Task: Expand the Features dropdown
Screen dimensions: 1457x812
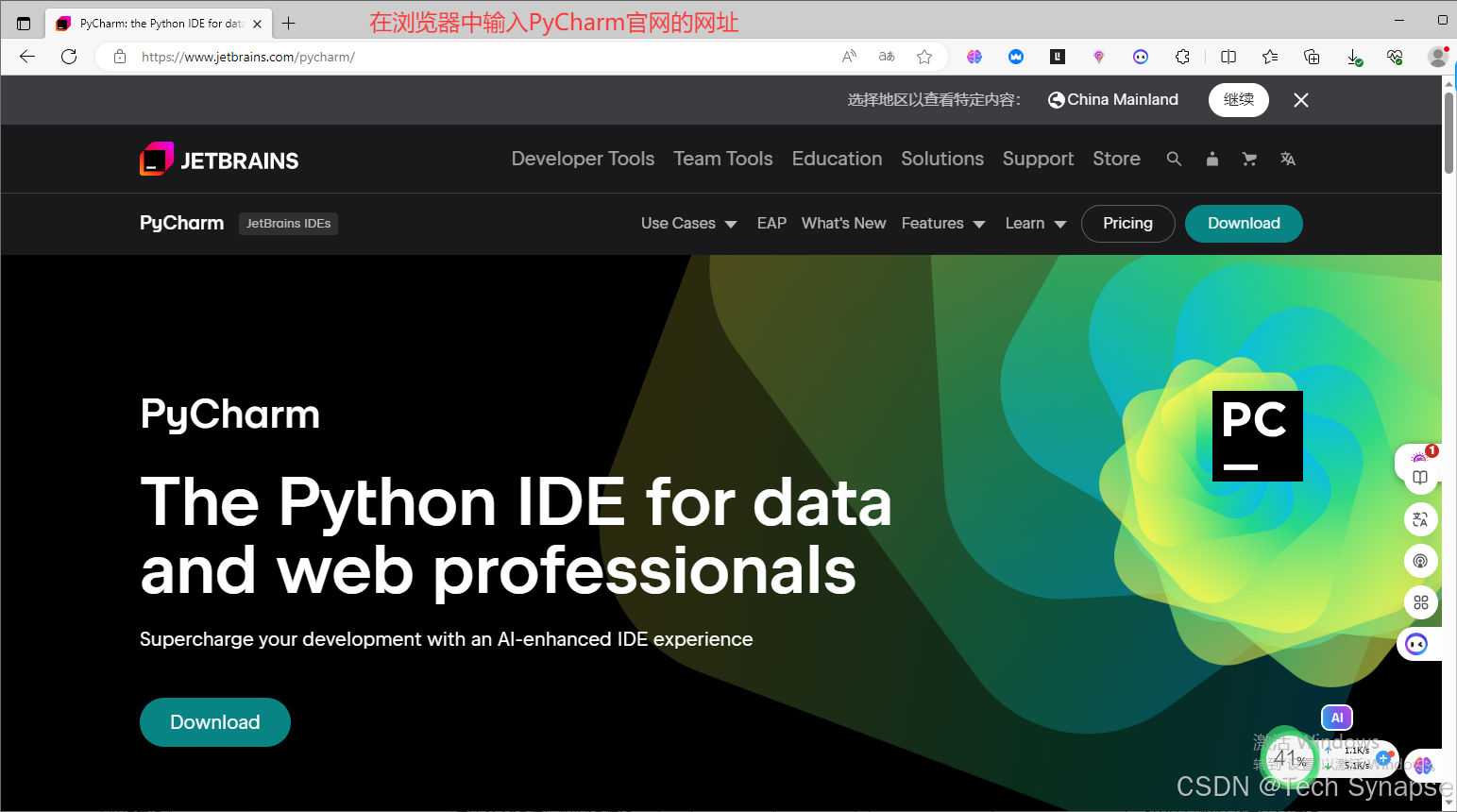Action: [943, 224]
